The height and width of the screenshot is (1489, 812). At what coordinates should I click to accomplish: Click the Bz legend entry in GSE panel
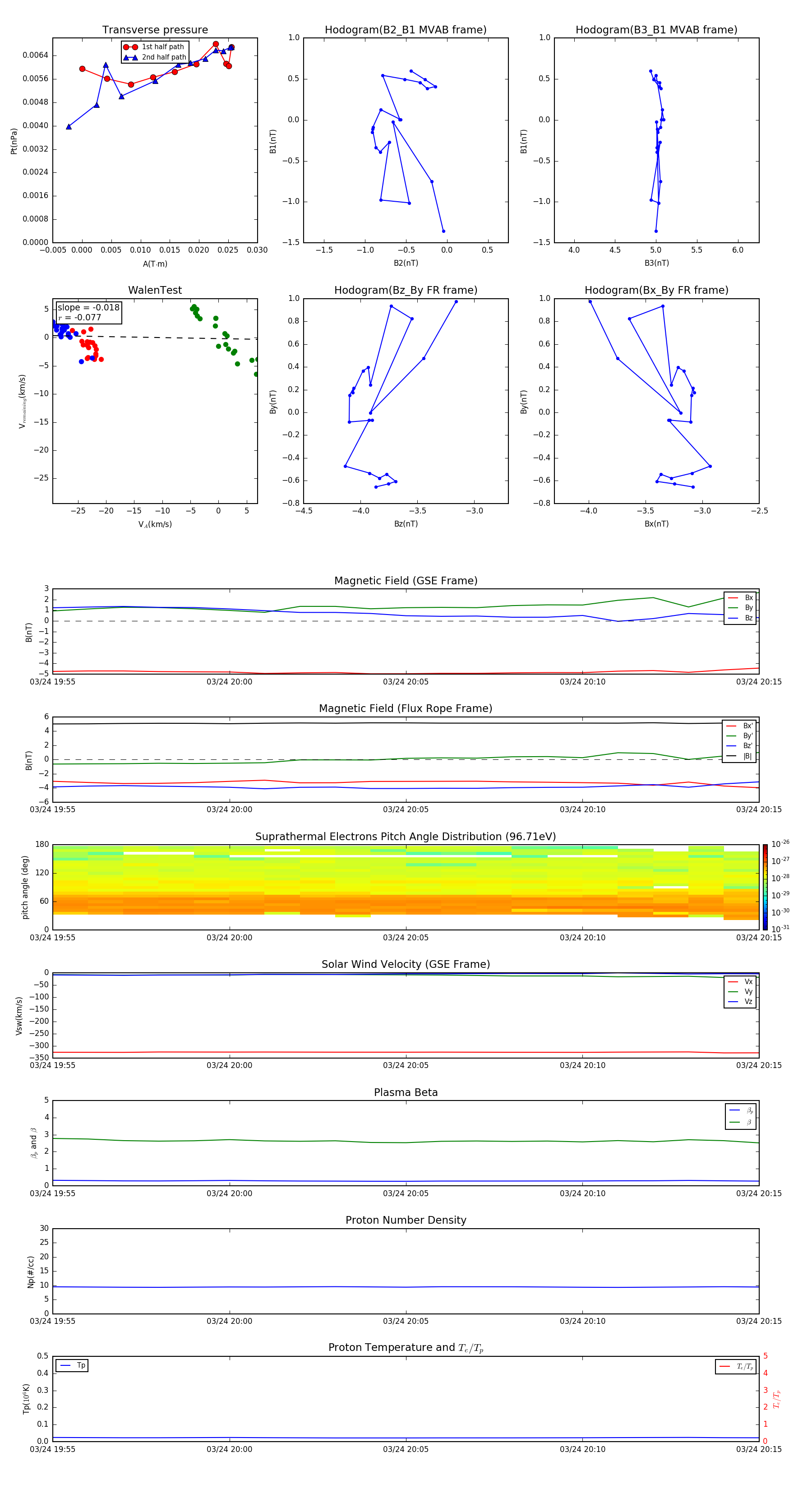coord(740,618)
